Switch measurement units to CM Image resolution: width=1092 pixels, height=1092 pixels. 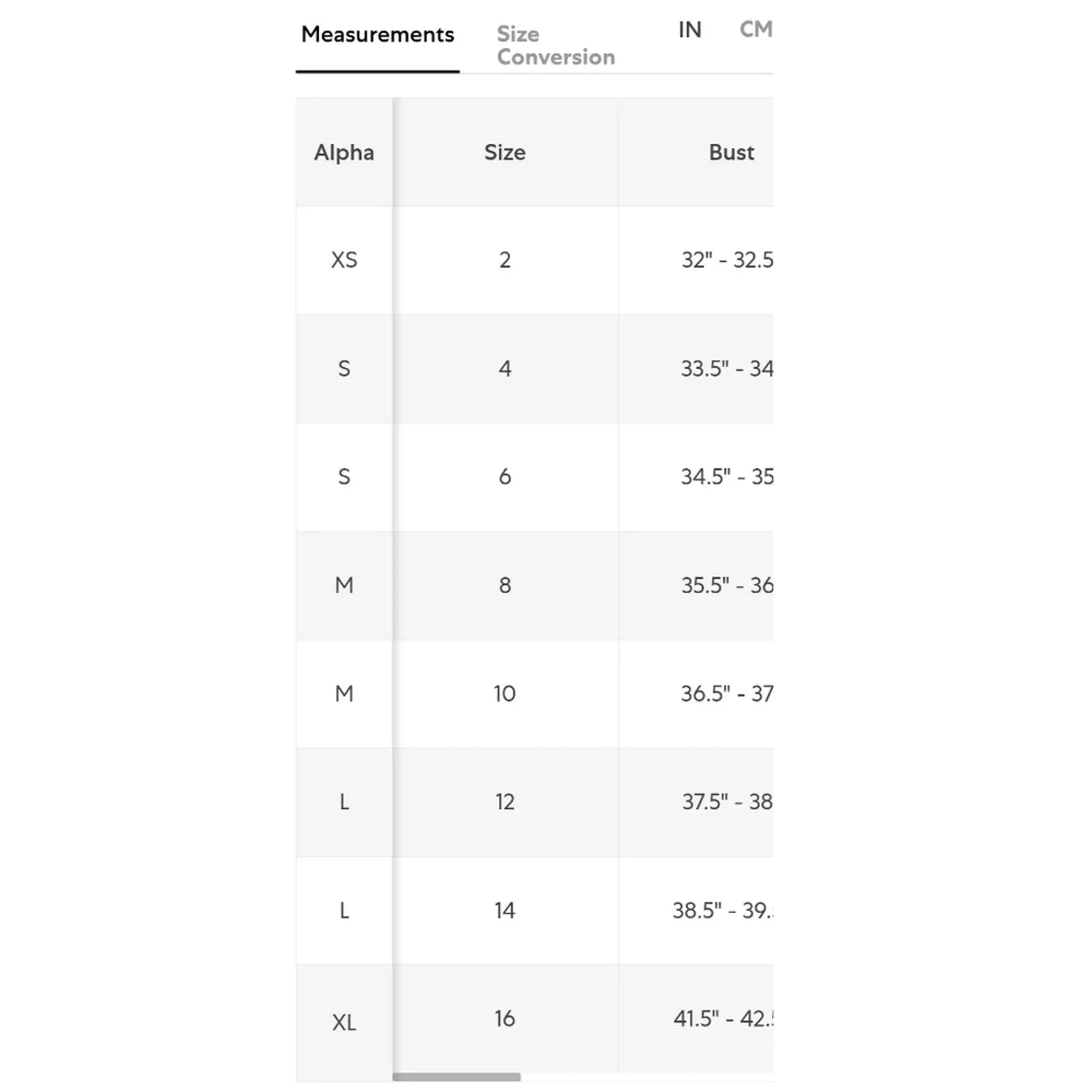click(x=756, y=30)
